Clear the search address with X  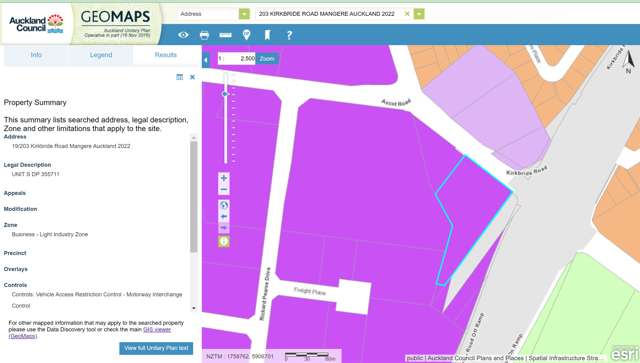click(407, 14)
